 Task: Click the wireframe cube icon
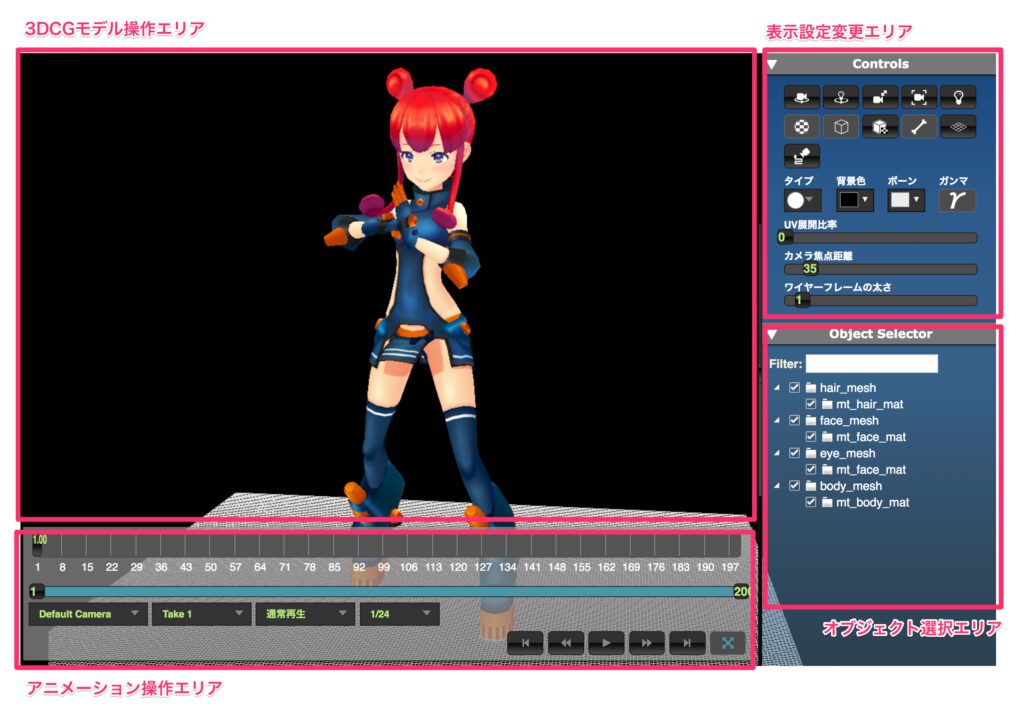tap(841, 127)
